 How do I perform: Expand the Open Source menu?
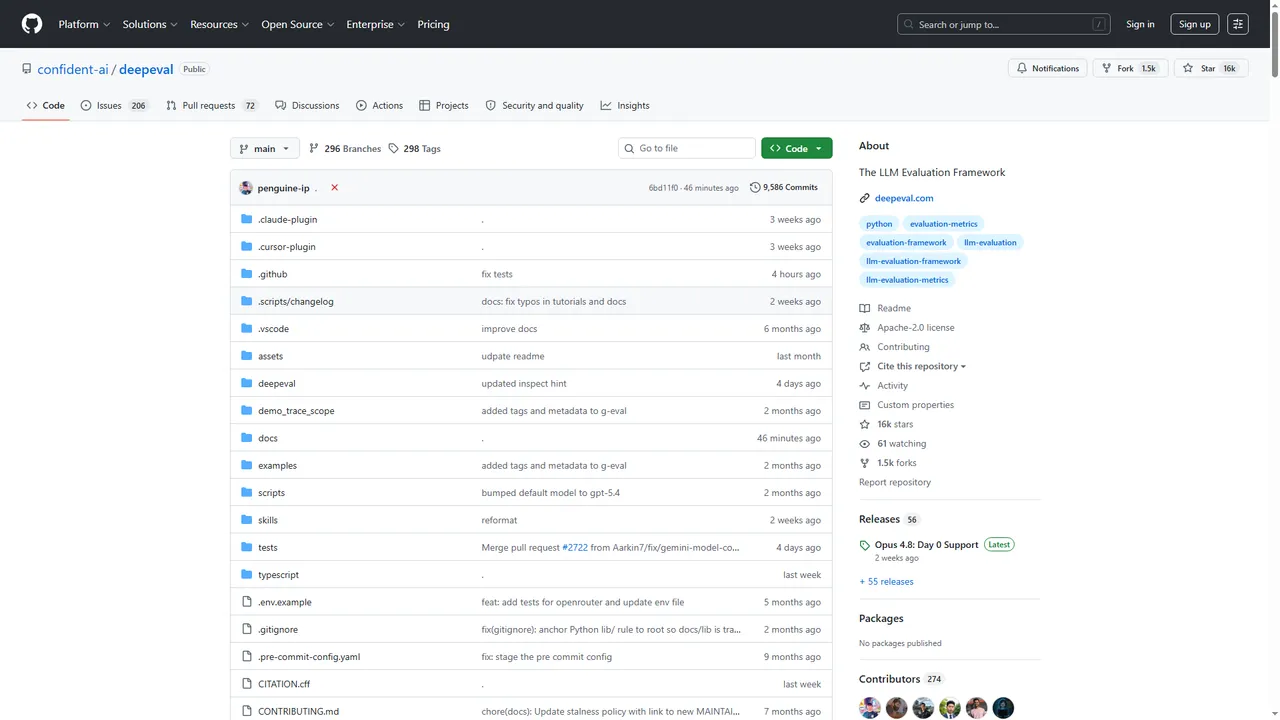point(297,24)
